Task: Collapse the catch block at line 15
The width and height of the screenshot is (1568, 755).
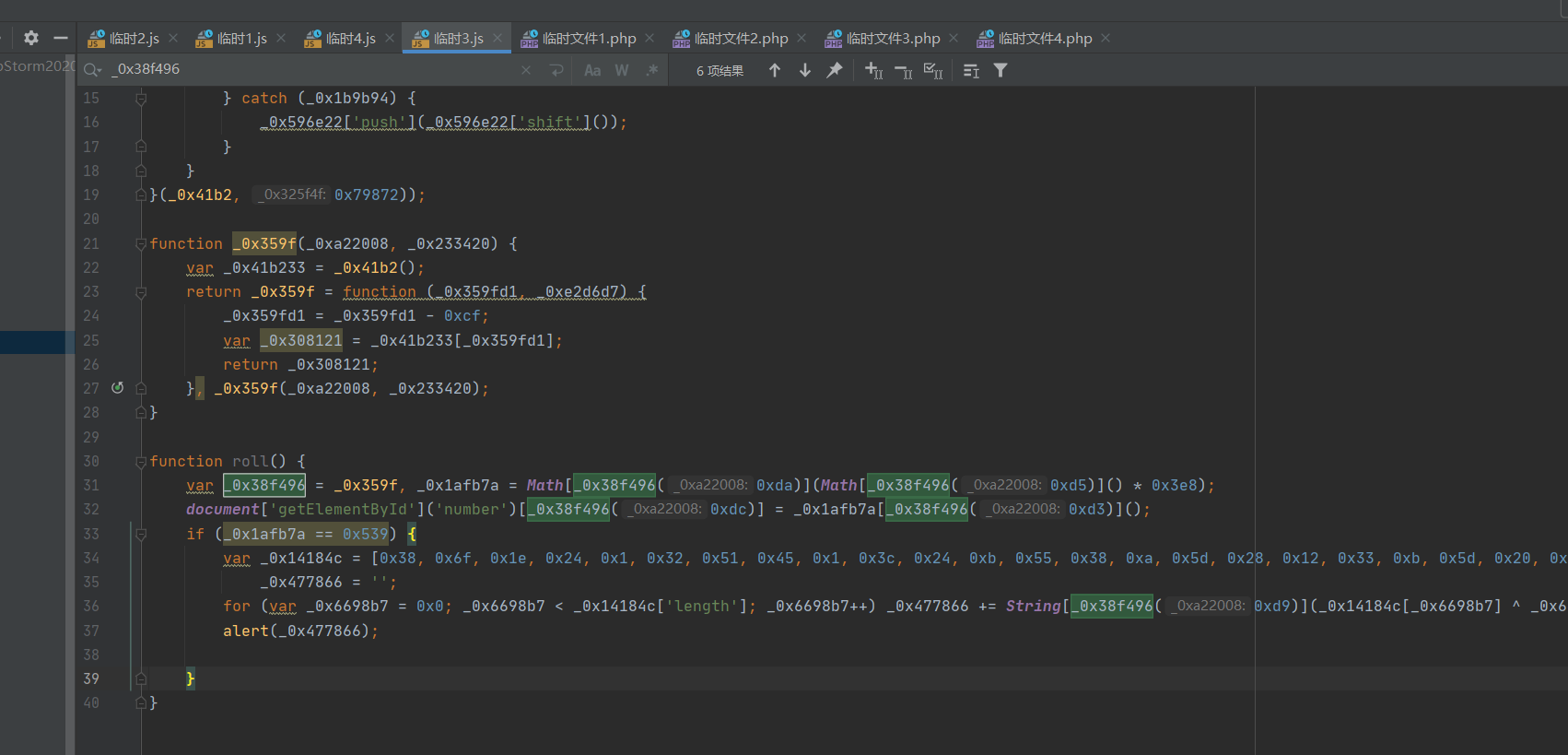Action: tap(141, 98)
